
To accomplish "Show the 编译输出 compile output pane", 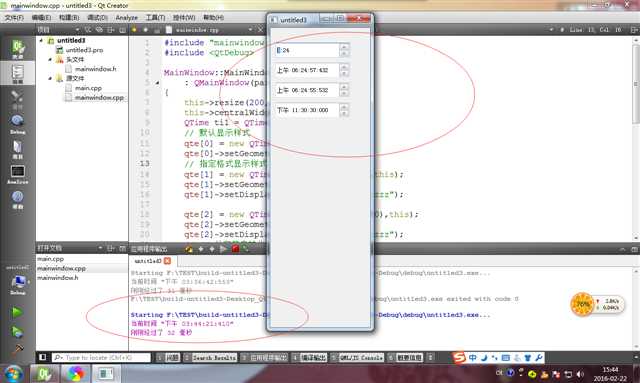I will (309, 358).
